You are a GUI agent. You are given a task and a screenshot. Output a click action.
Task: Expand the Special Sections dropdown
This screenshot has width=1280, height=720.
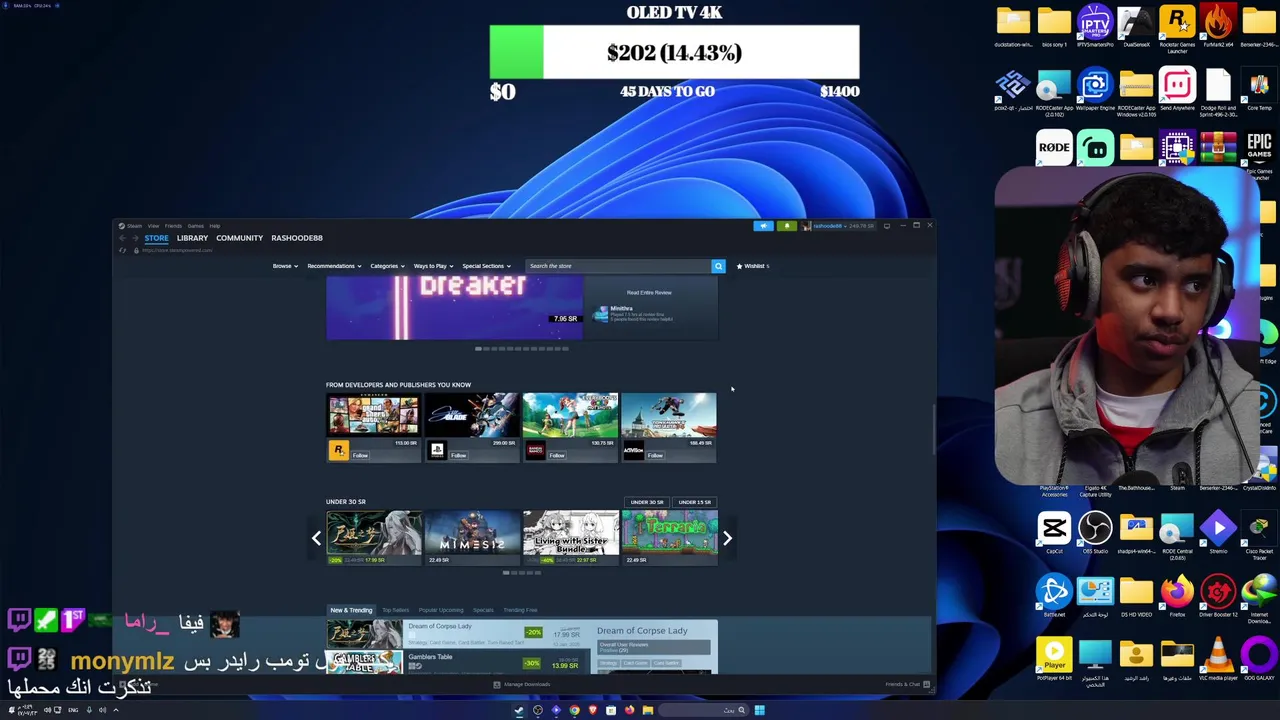pyautogui.click(x=486, y=266)
